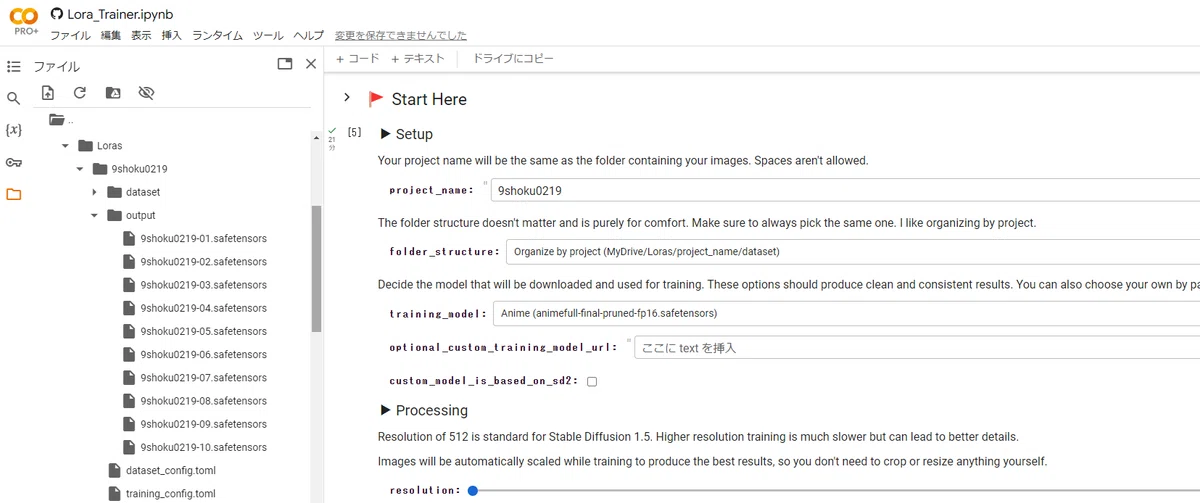Select 9shoku0219-10.safetensors file
Viewport: 1200px width, 503px height.
coord(204,447)
